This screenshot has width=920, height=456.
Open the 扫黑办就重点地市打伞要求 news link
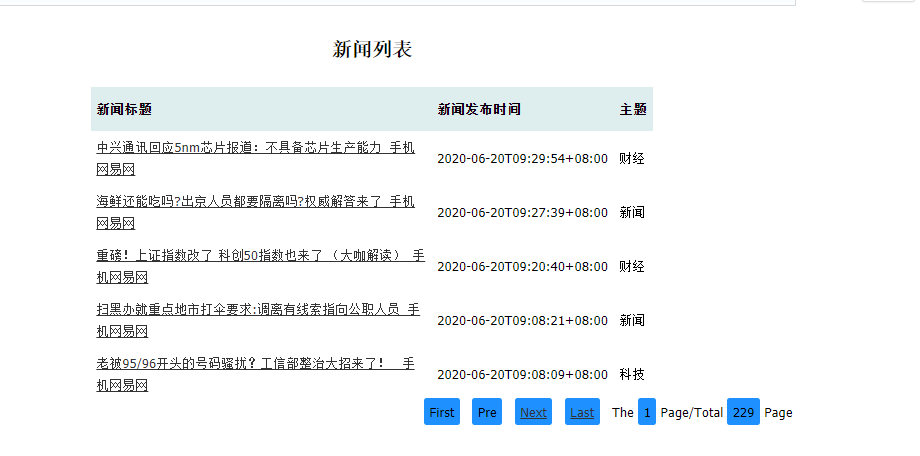click(x=258, y=320)
